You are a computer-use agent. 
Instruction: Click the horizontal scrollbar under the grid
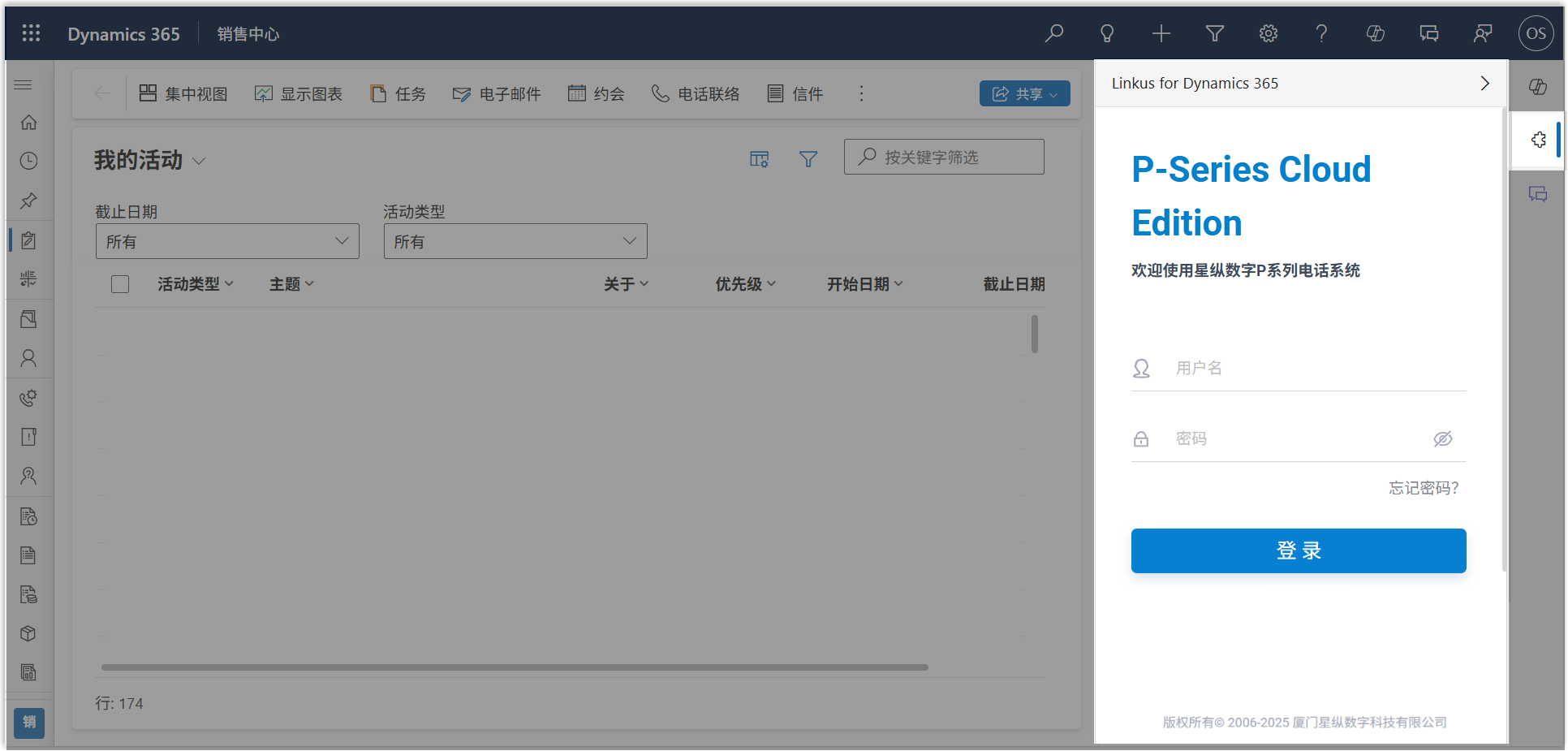515,667
